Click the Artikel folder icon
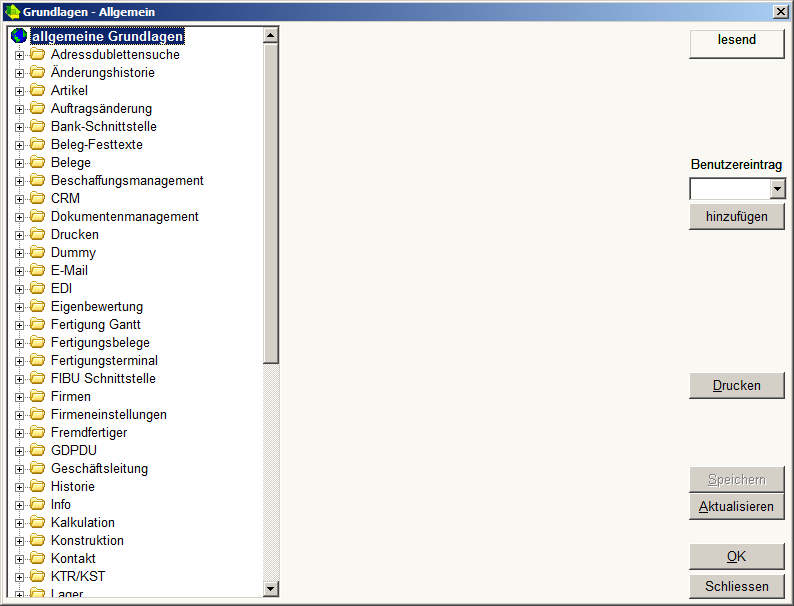This screenshot has height=606, width=794. [37, 90]
